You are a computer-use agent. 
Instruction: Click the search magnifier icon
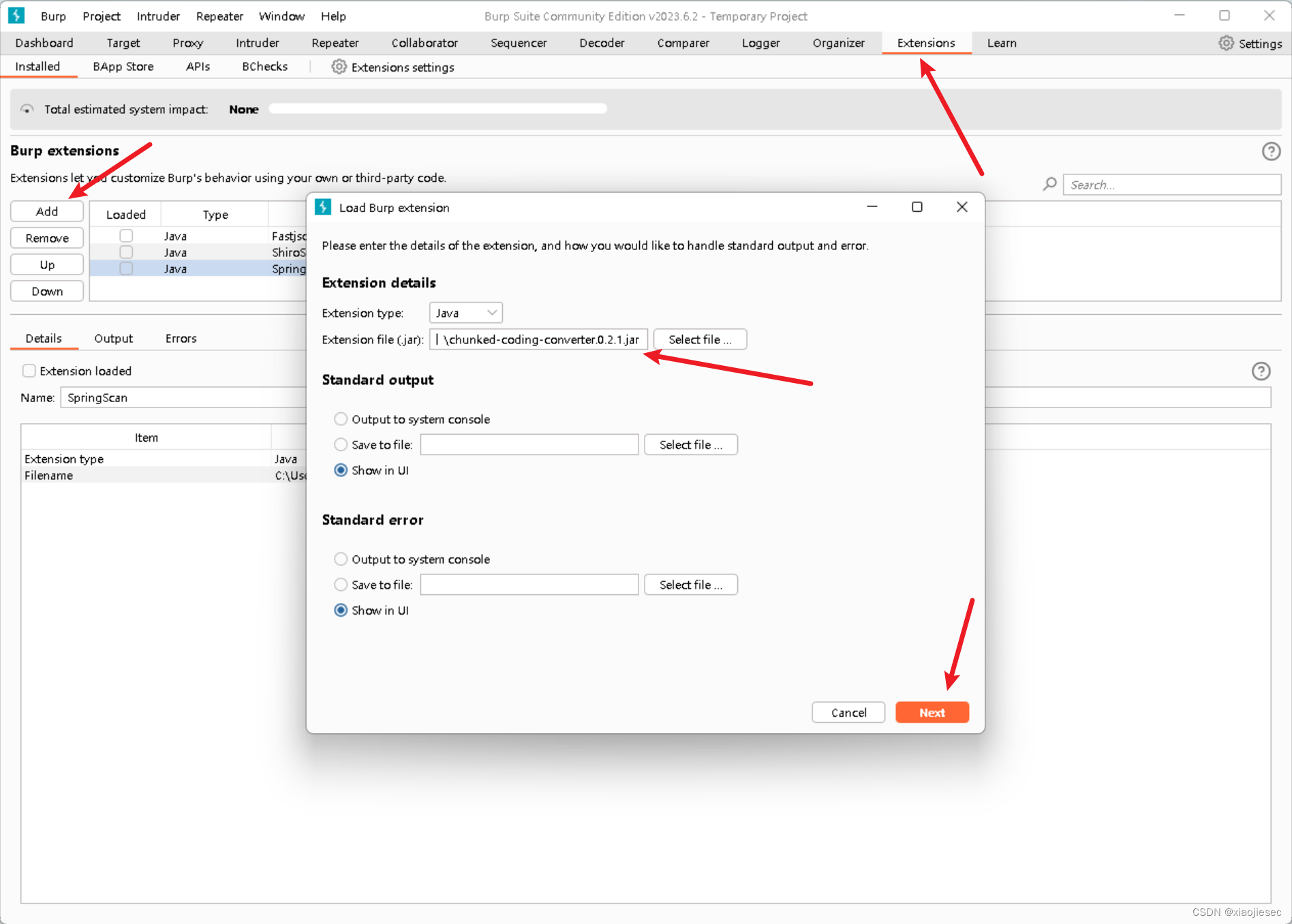(1050, 184)
